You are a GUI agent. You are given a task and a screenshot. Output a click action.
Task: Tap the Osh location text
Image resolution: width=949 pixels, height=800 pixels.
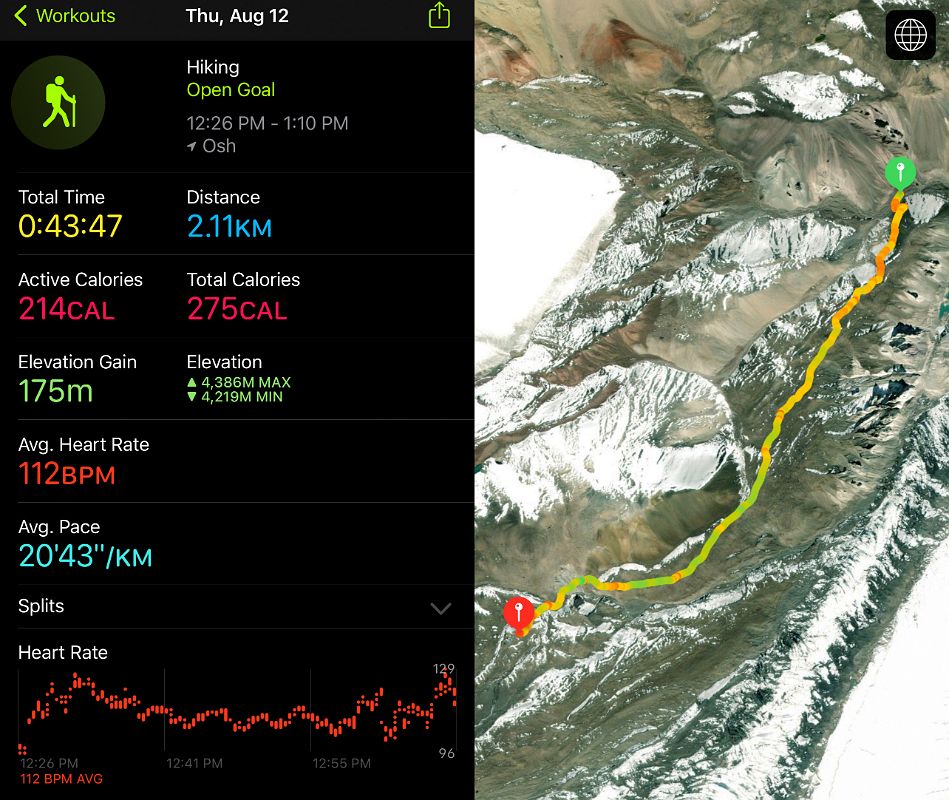pos(219,146)
